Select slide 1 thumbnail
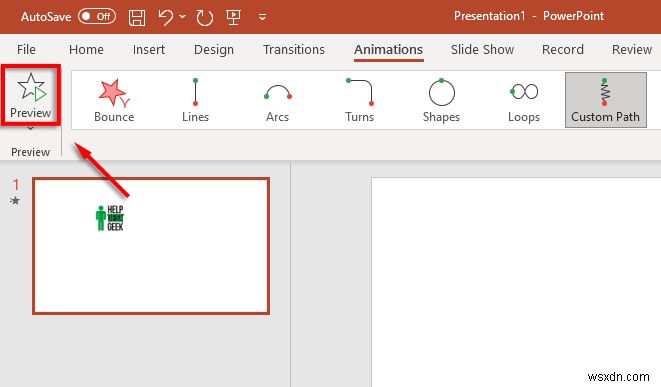The width and height of the screenshot is (661, 387). click(151, 246)
